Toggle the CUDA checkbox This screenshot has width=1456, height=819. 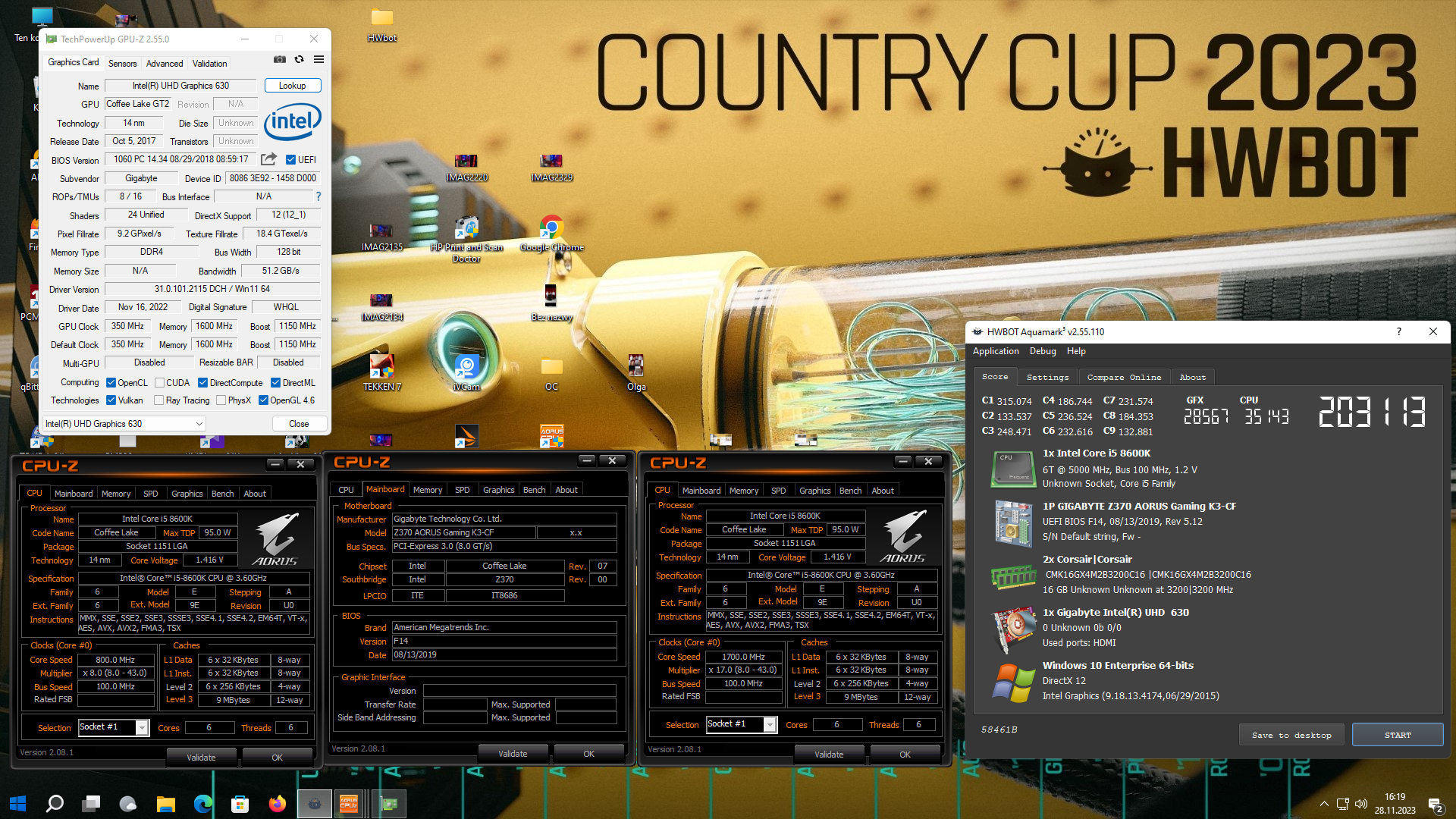(x=159, y=383)
